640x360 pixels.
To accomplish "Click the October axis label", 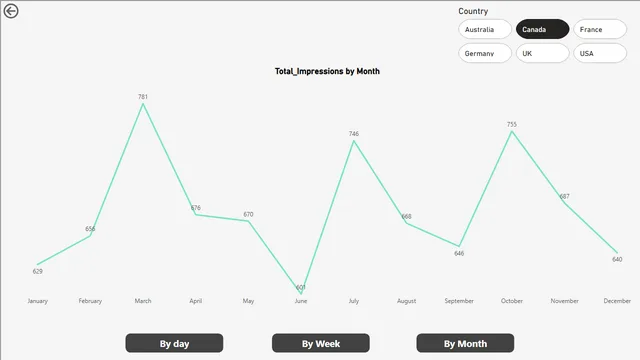I will pyautogui.click(x=512, y=301).
